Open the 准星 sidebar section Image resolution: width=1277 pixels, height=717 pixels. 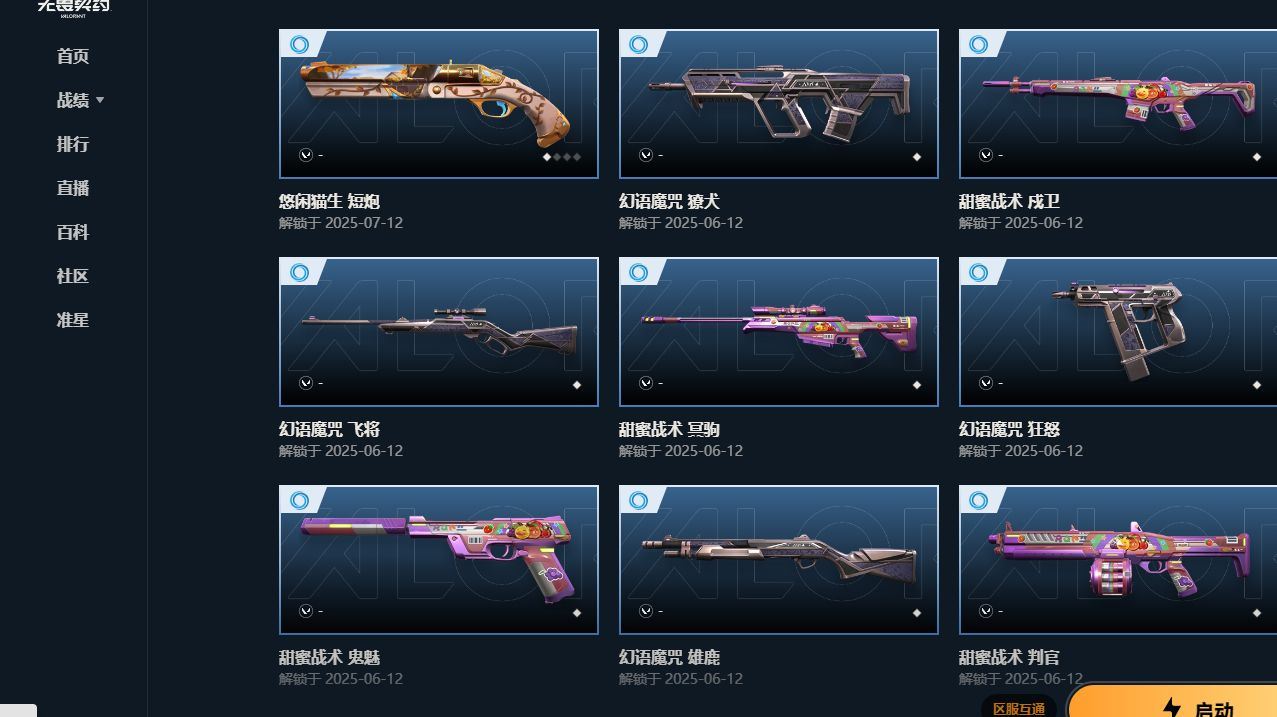tap(73, 320)
